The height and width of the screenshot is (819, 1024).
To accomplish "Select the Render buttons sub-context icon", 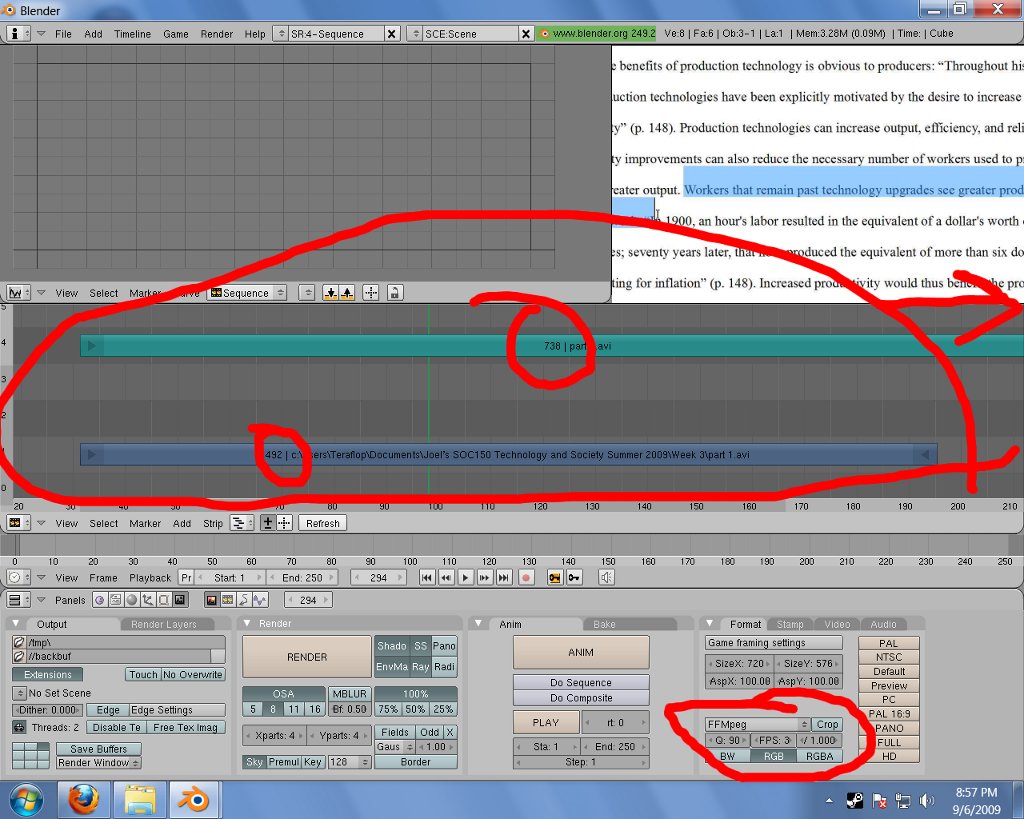I will pyautogui.click(x=212, y=600).
